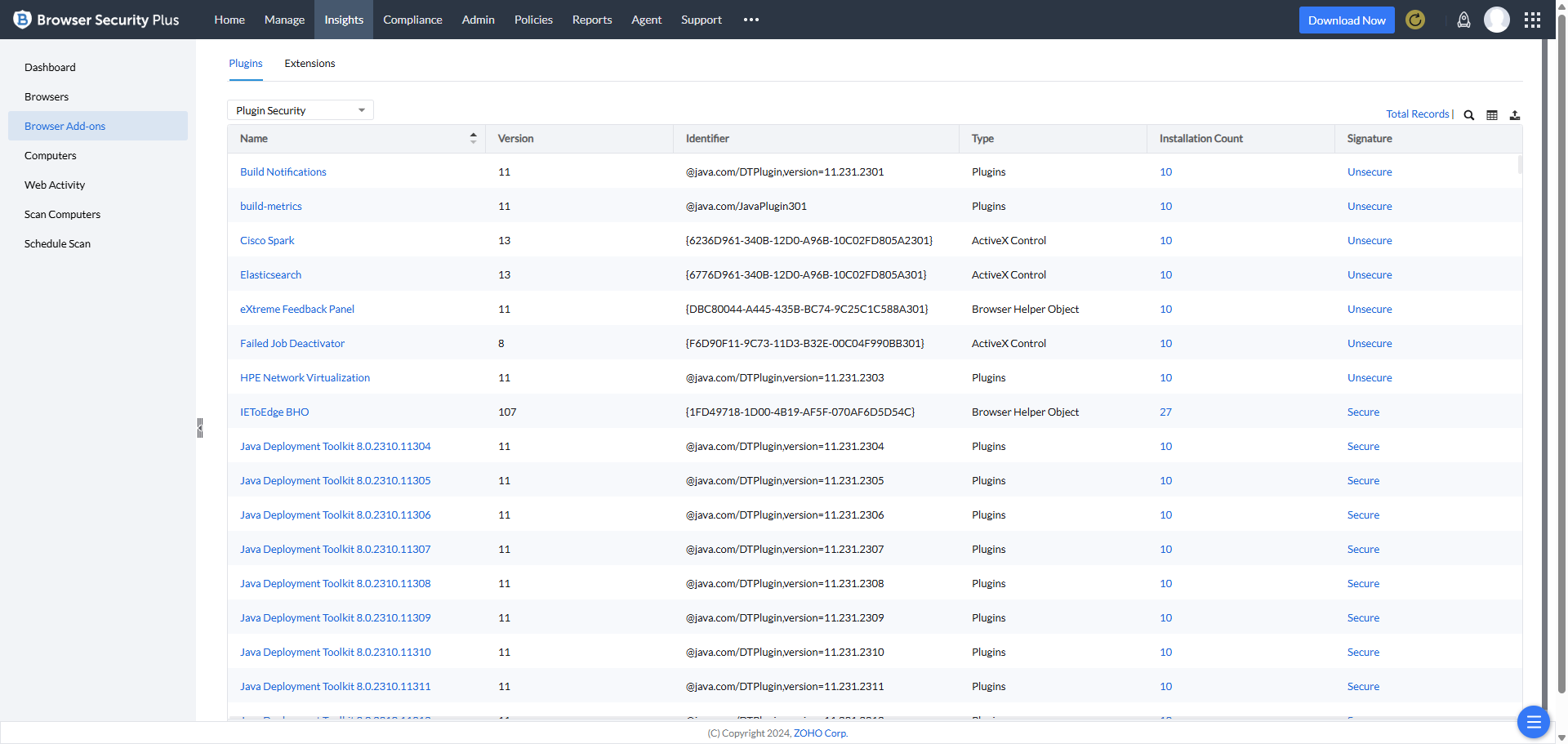The image size is (1568, 744).
Task: Open the blue floating menu button
Action: coord(1533,722)
